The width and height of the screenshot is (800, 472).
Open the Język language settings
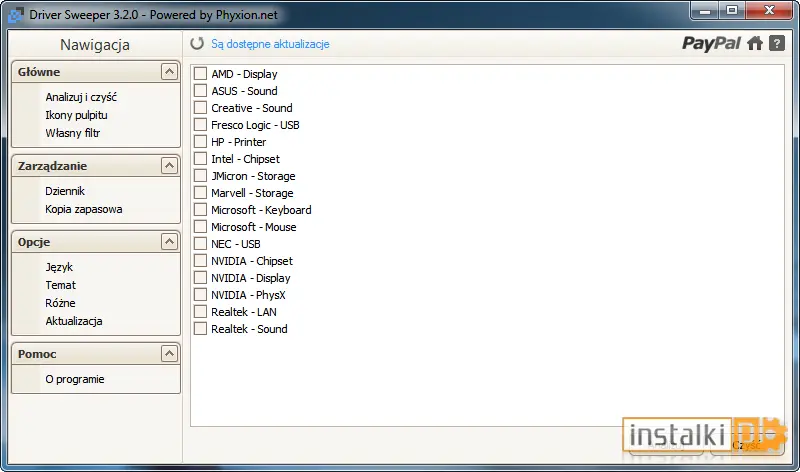pos(59,267)
